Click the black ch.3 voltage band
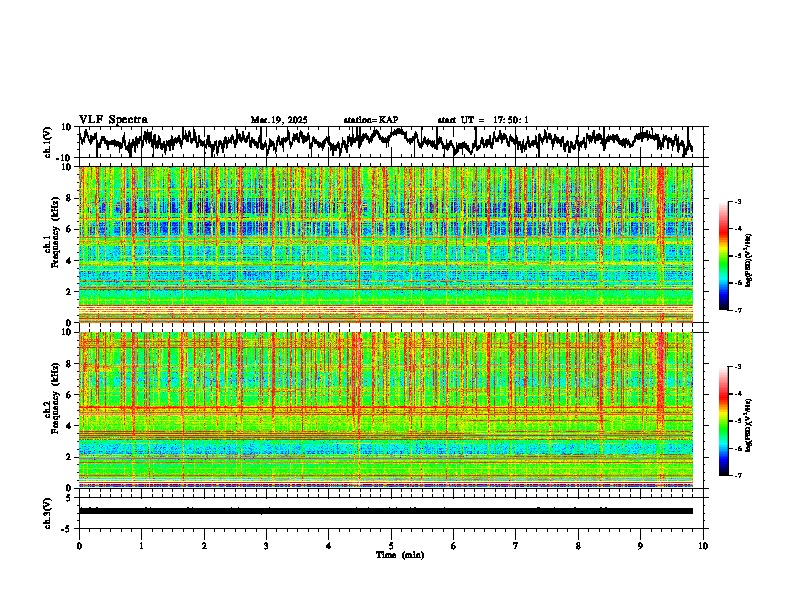792x612 pixels. tap(386, 511)
